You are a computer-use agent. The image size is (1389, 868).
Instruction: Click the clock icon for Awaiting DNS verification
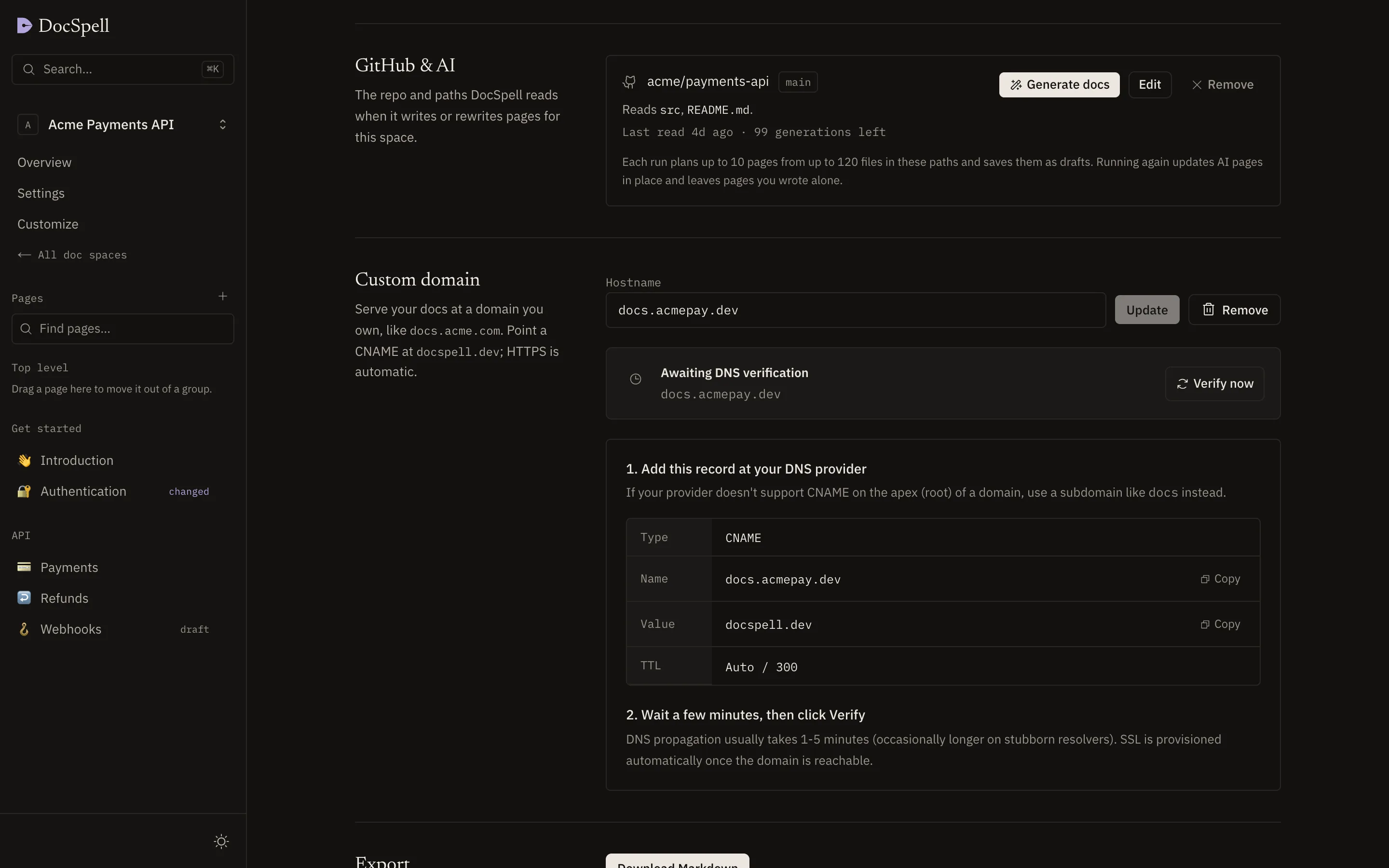[x=635, y=379]
